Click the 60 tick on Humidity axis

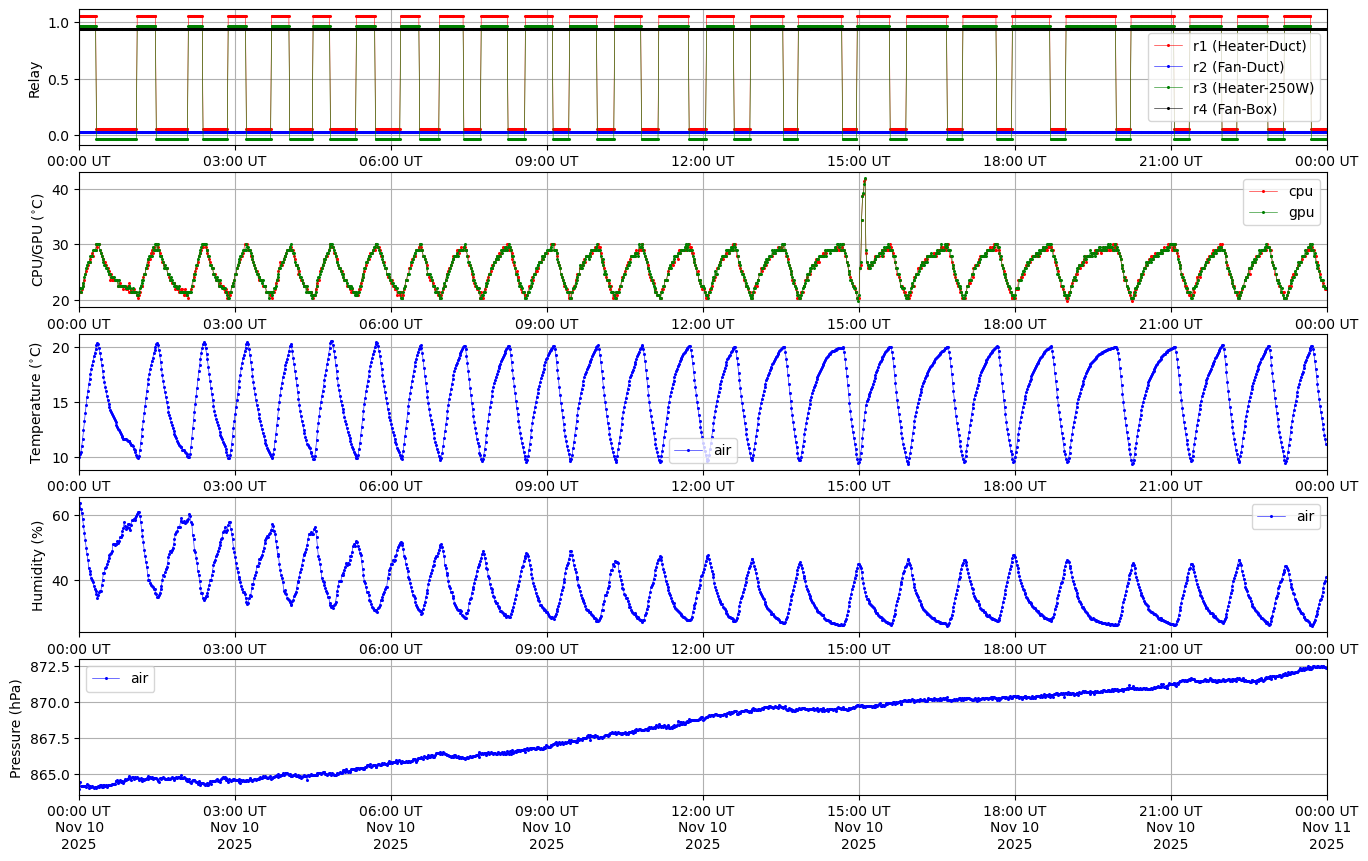(x=60, y=516)
